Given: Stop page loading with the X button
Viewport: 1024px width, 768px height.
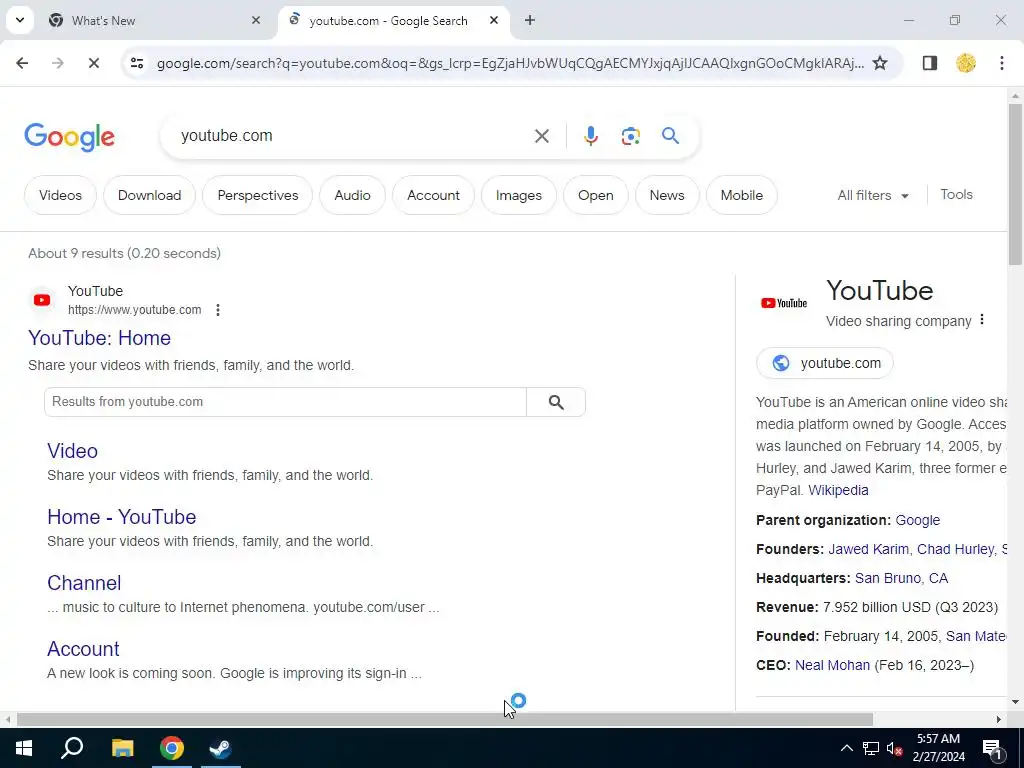Looking at the screenshot, I should 93,63.
